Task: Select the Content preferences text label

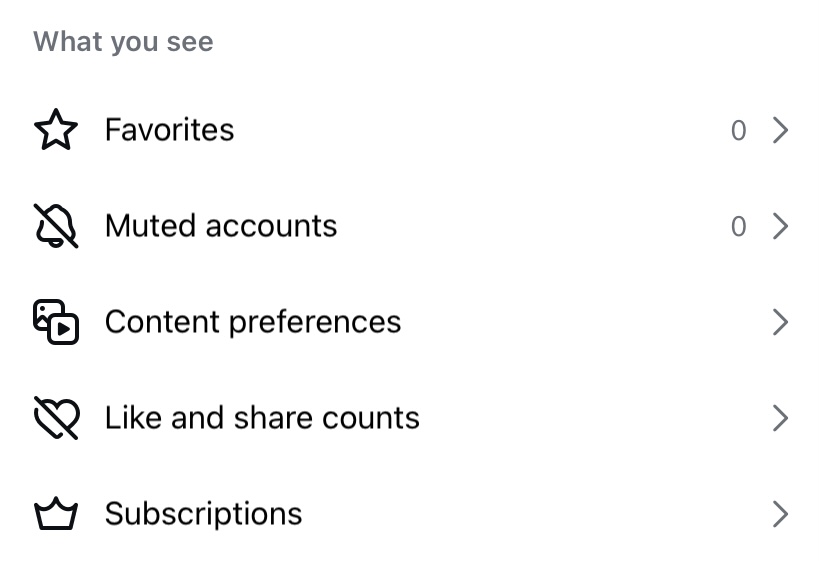Action: [x=253, y=322]
